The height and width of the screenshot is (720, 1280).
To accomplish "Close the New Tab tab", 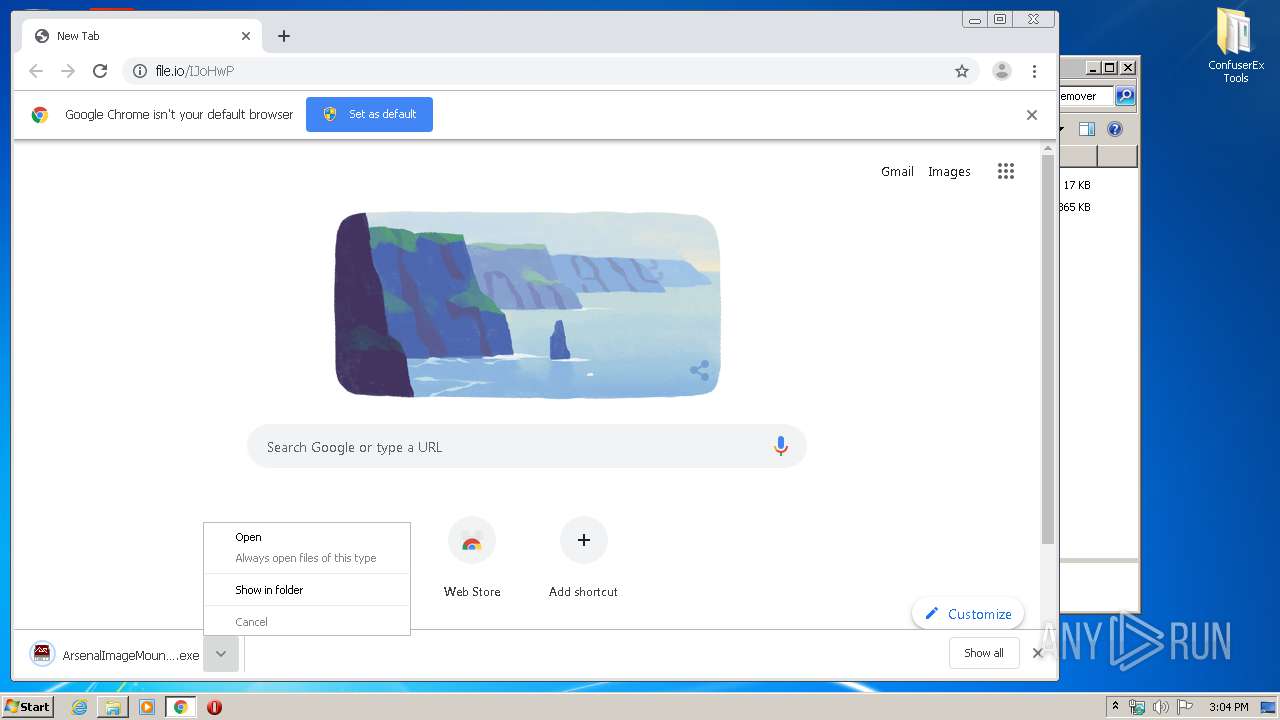I will coord(246,36).
